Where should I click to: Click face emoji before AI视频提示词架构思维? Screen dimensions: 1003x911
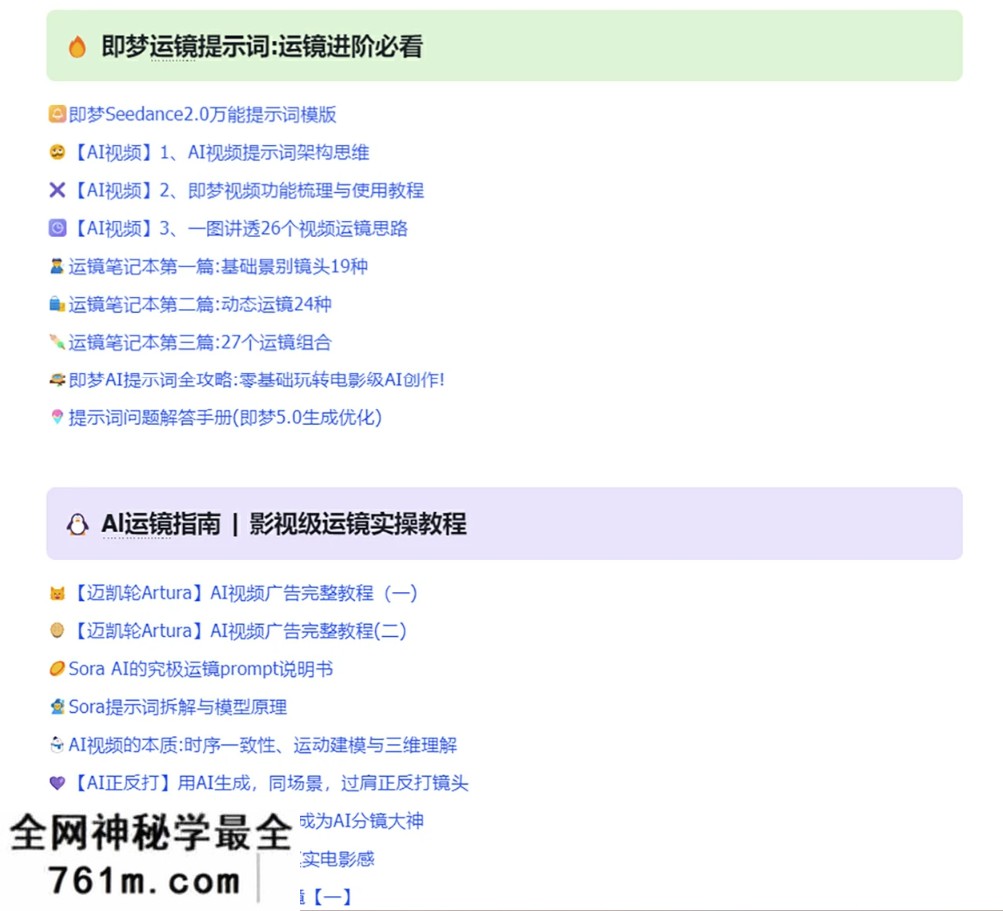coord(58,152)
